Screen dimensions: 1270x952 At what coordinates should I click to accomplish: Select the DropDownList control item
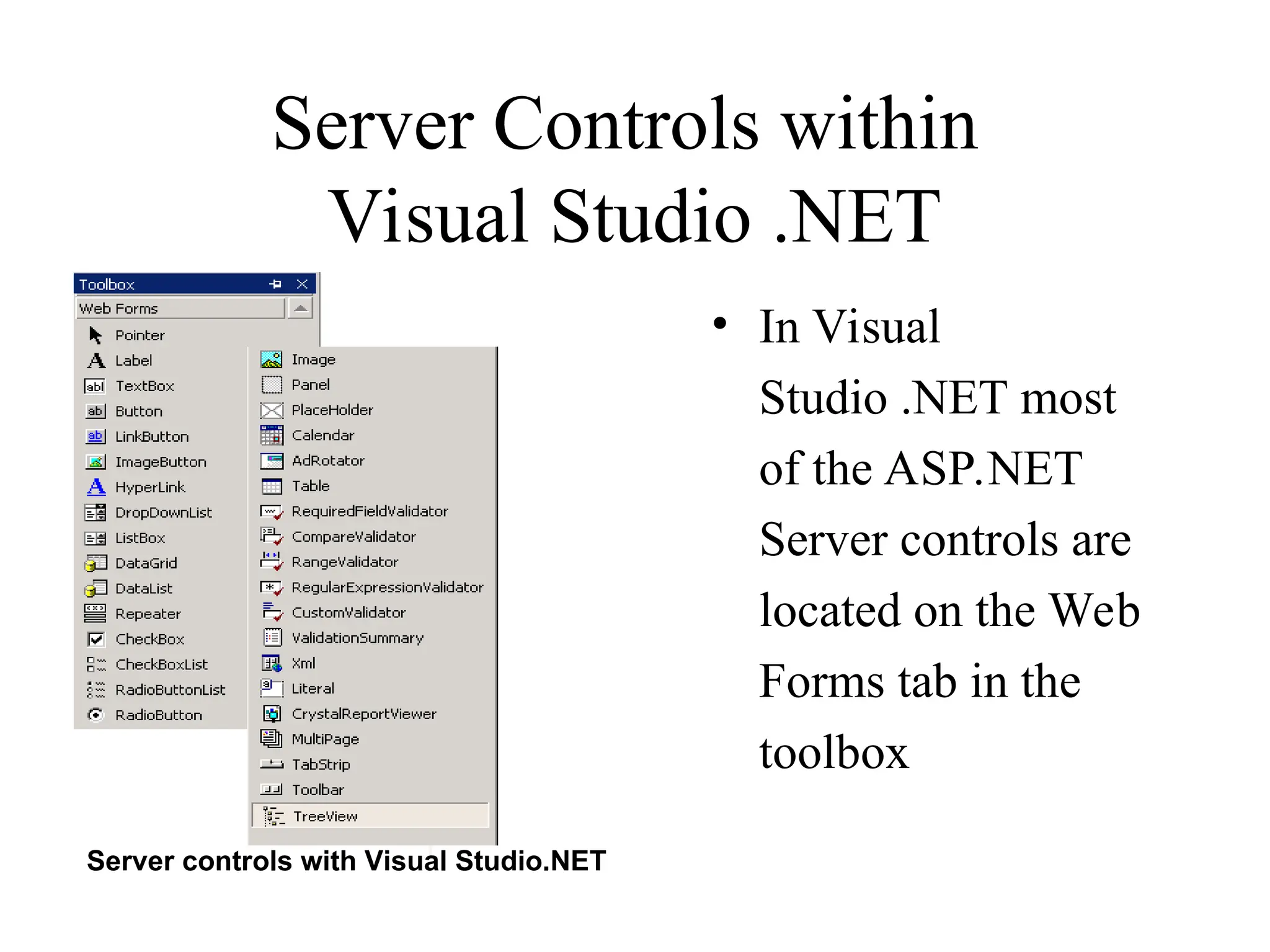pos(163,513)
